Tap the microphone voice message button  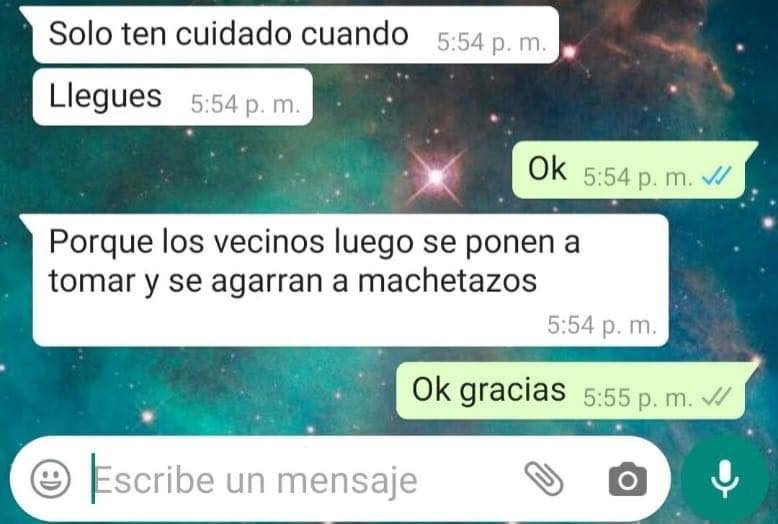click(x=725, y=479)
